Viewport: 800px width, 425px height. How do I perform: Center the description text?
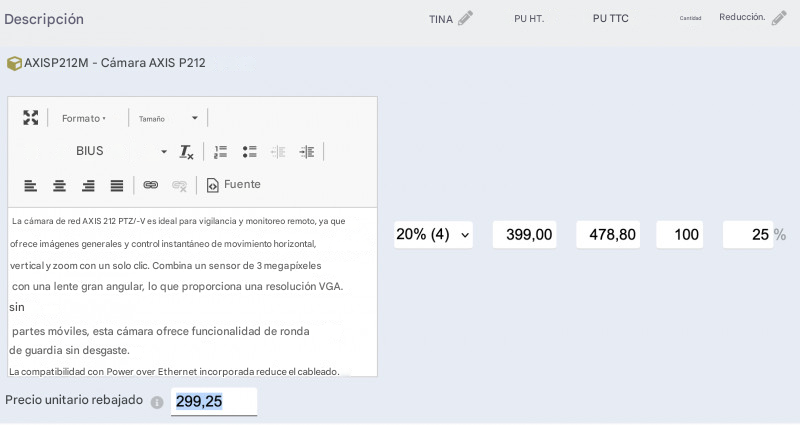click(60, 185)
